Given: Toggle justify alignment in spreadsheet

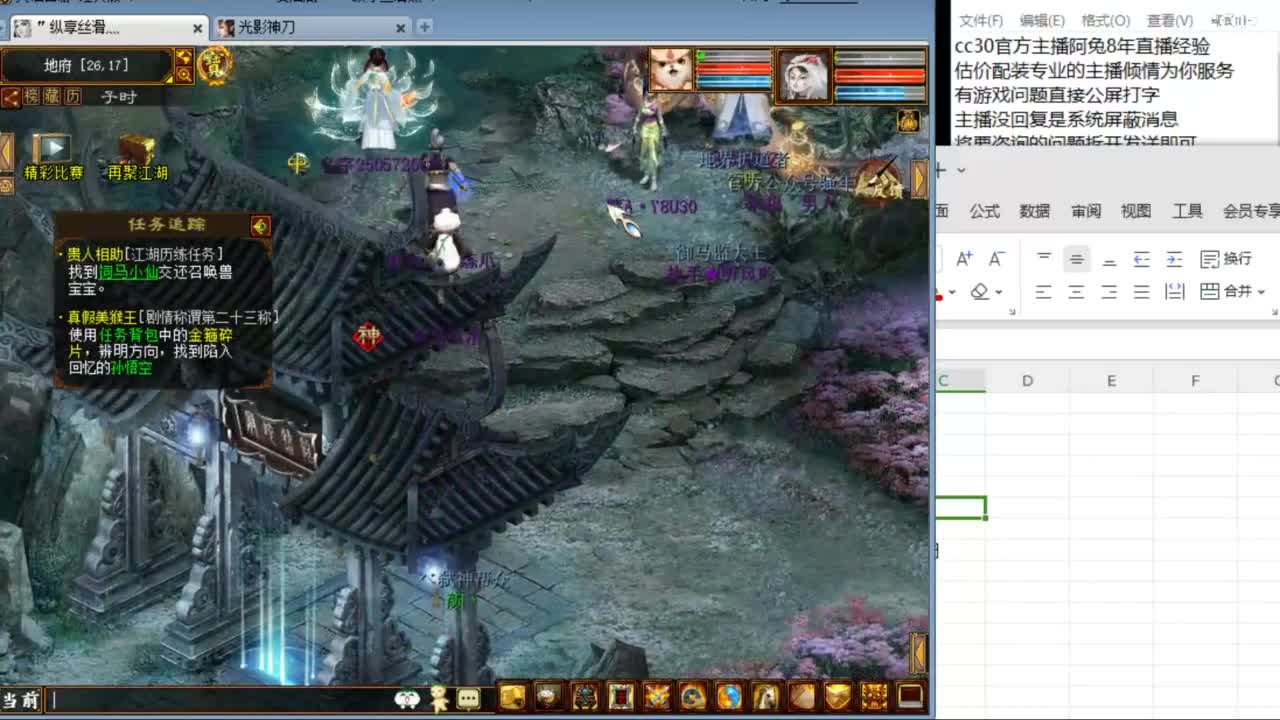Looking at the screenshot, I should (x=1142, y=292).
